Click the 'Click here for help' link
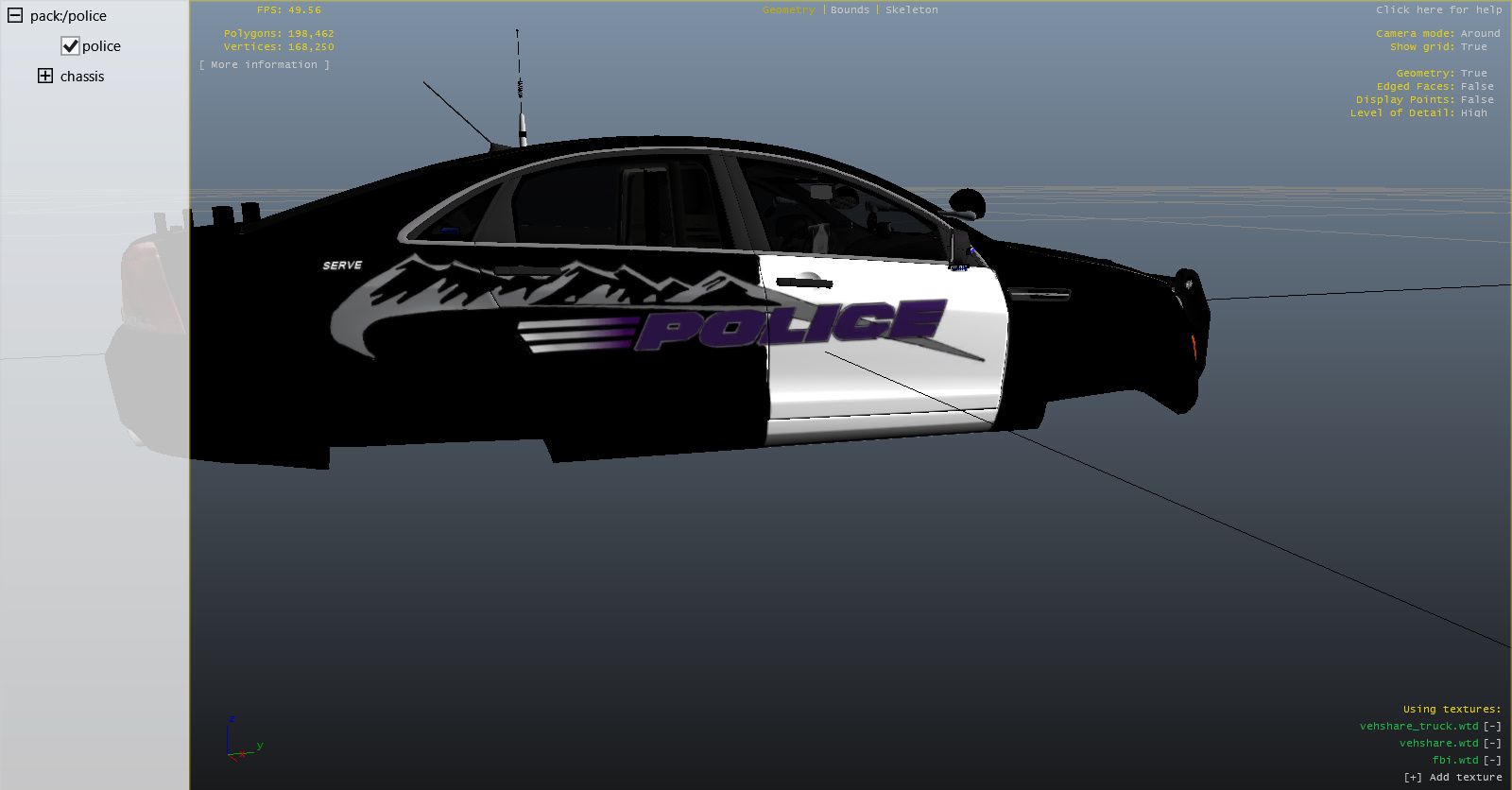The width and height of the screenshot is (1512, 790). coord(1438,10)
